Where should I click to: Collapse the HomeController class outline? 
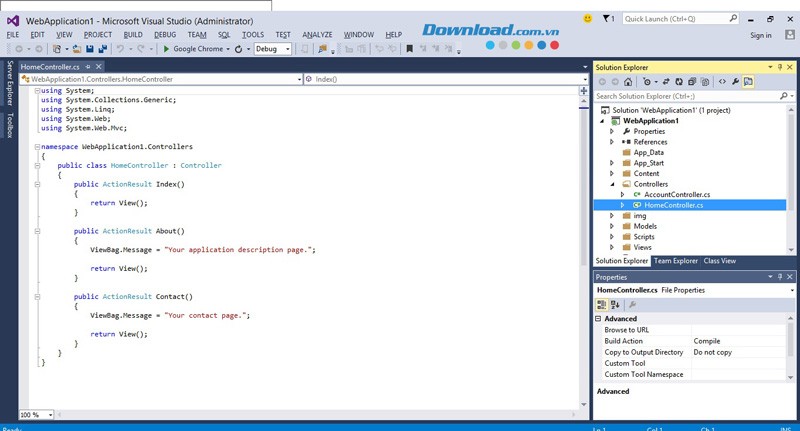point(37,166)
